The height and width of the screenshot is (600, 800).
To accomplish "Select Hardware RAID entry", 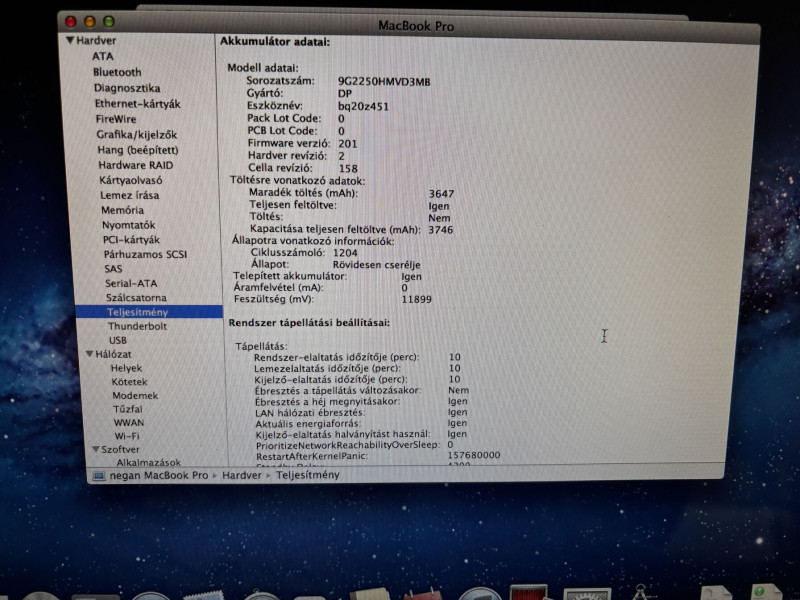I will pyautogui.click(x=136, y=165).
